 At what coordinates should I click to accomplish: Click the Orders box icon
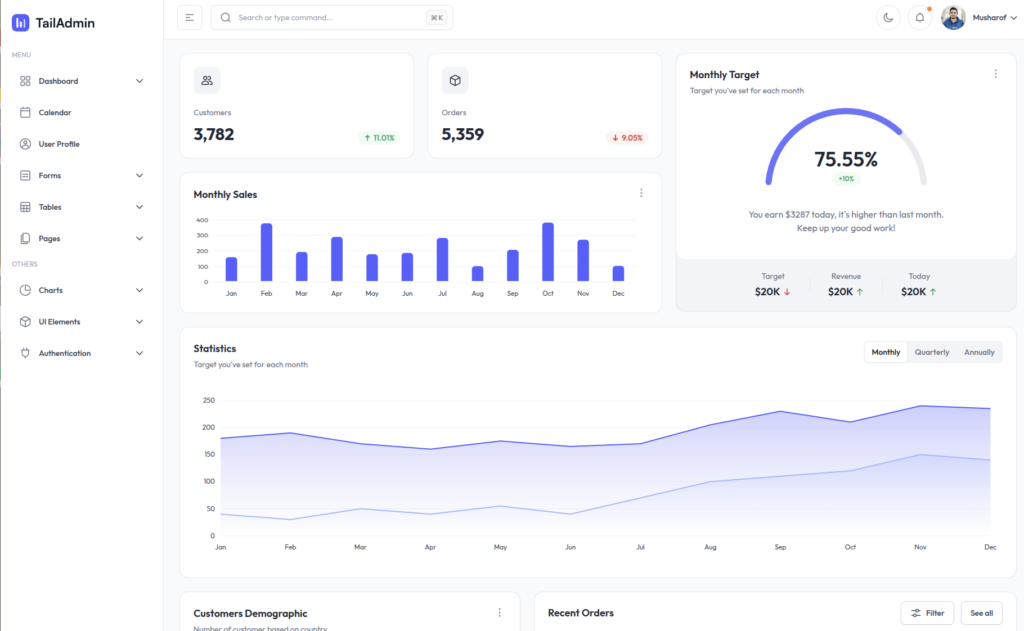click(455, 80)
